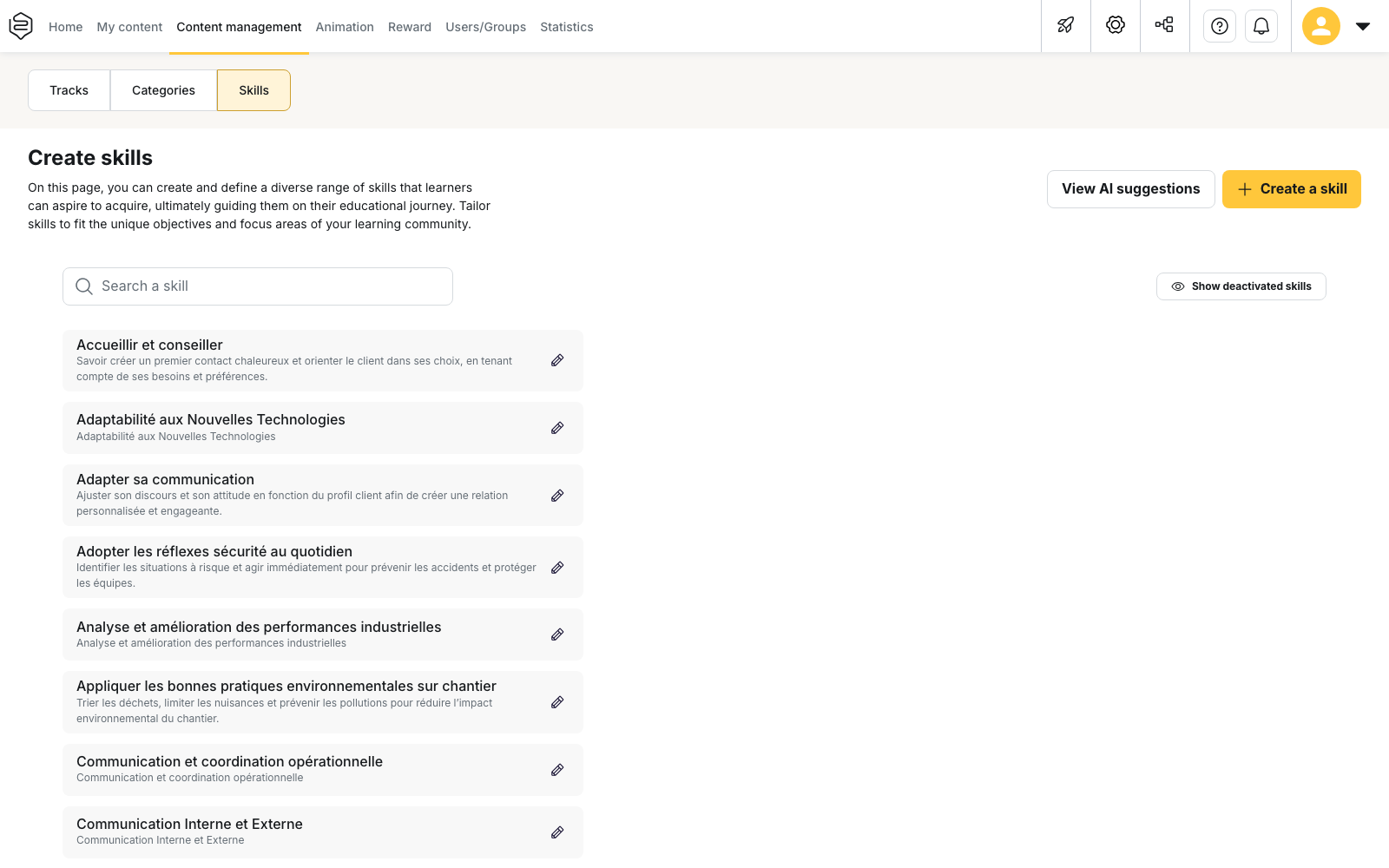Screen dimensions: 1389x868
Task: Edit Communication et coordination opérationnelle skill
Action: [x=557, y=770]
